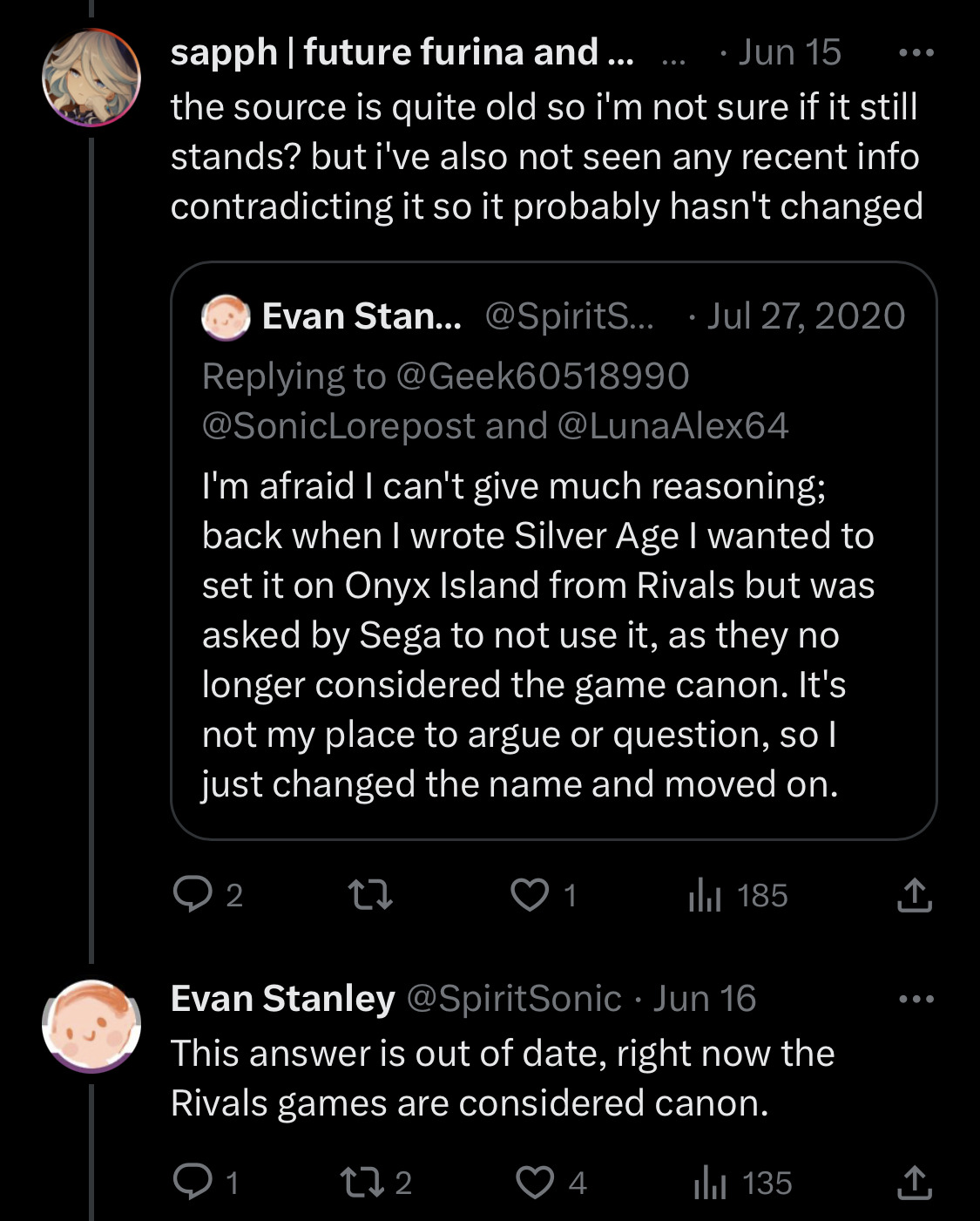Image resolution: width=980 pixels, height=1221 pixels.
Task: View analytics showing 185 views
Action: [x=737, y=895]
